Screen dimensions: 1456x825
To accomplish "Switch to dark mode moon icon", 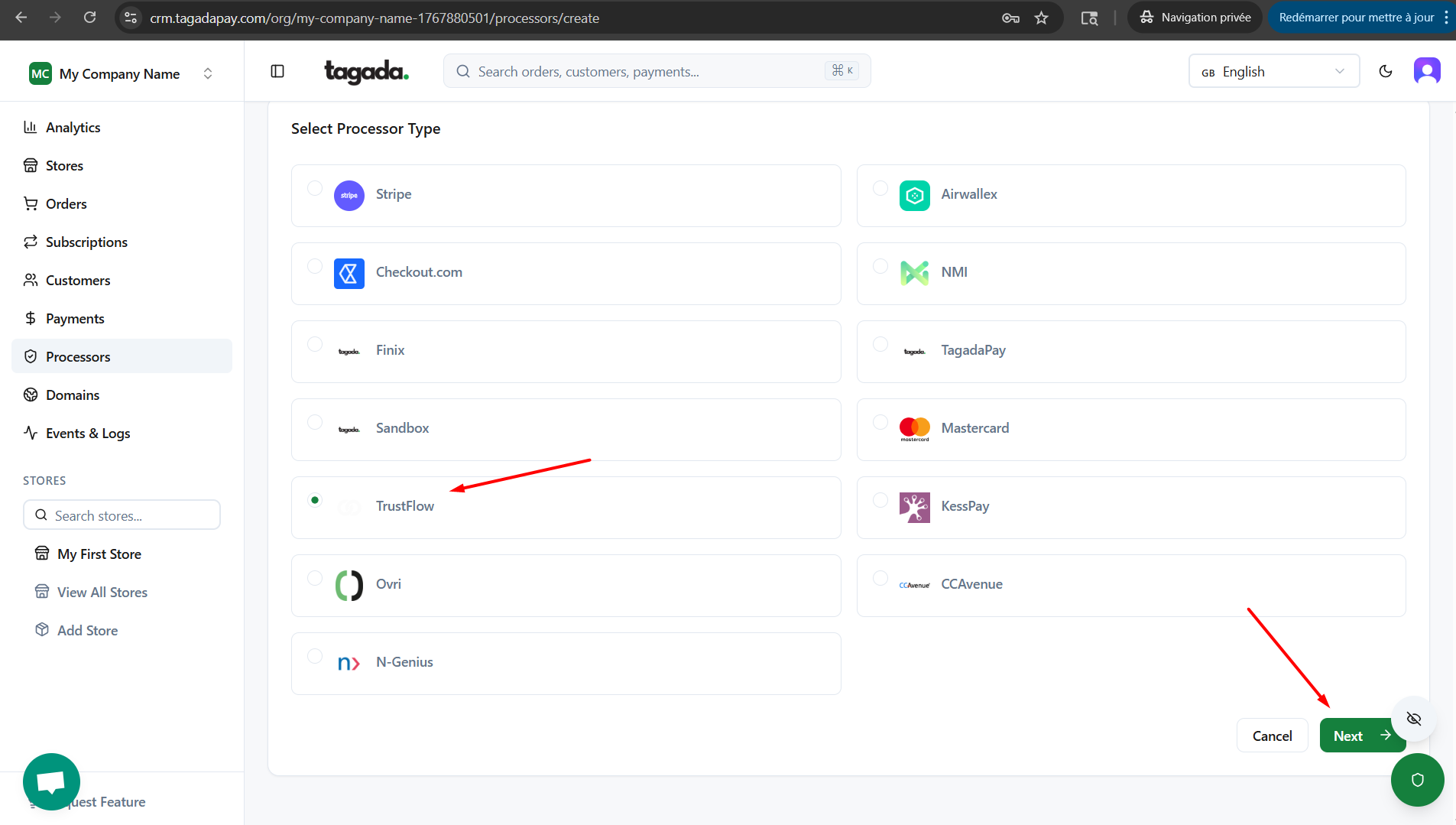I will pyautogui.click(x=1385, y=71).
